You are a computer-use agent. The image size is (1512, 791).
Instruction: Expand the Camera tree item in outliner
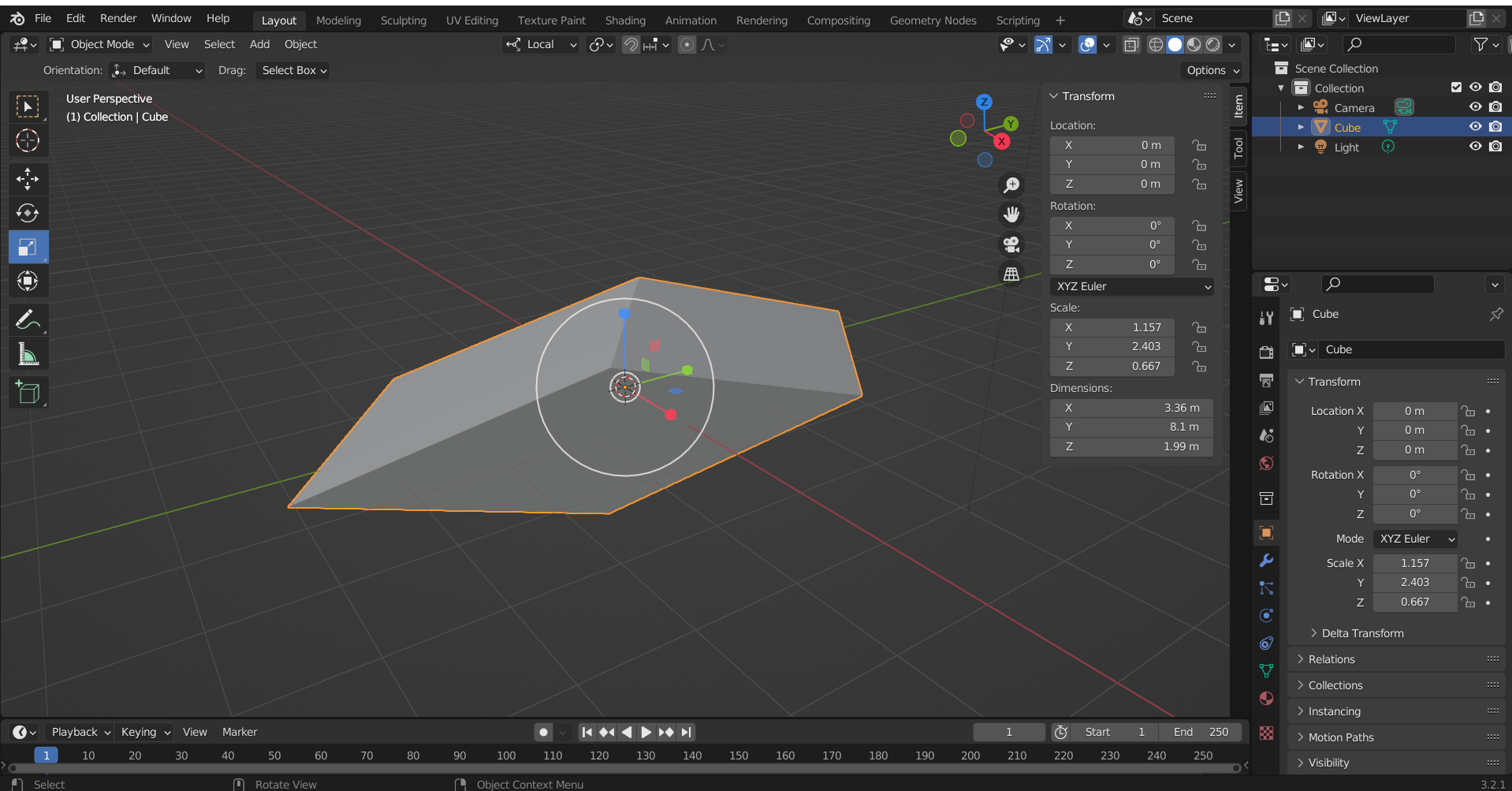point(1301,107)
